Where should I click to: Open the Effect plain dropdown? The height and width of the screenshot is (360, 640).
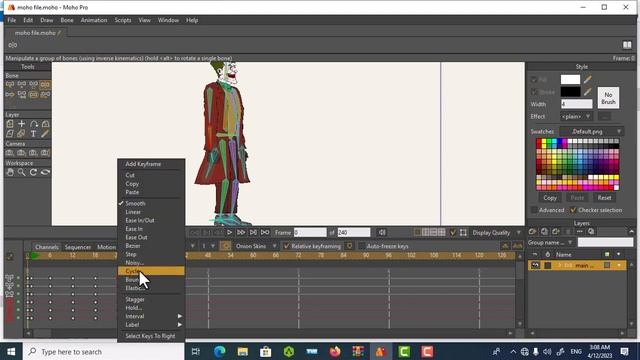coord(576,117)
